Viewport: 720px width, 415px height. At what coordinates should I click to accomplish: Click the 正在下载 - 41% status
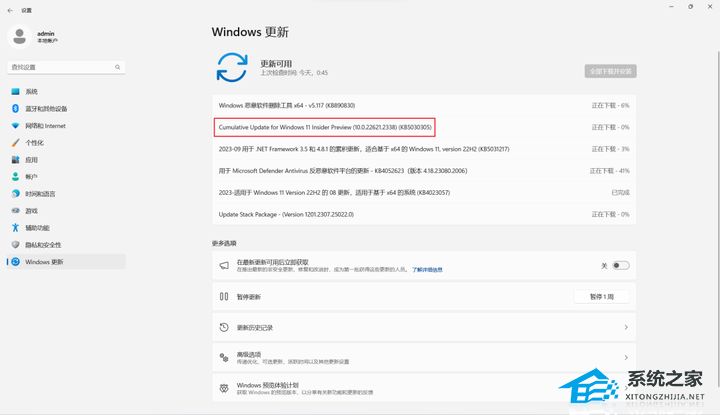tap(609, 171)
